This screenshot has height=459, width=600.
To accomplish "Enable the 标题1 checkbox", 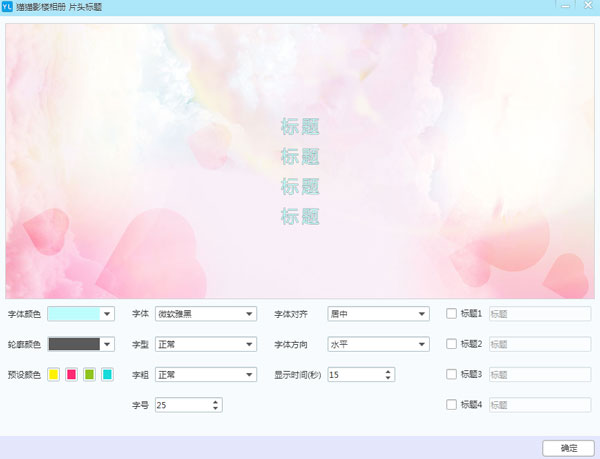I will click(x=452, y=313).
